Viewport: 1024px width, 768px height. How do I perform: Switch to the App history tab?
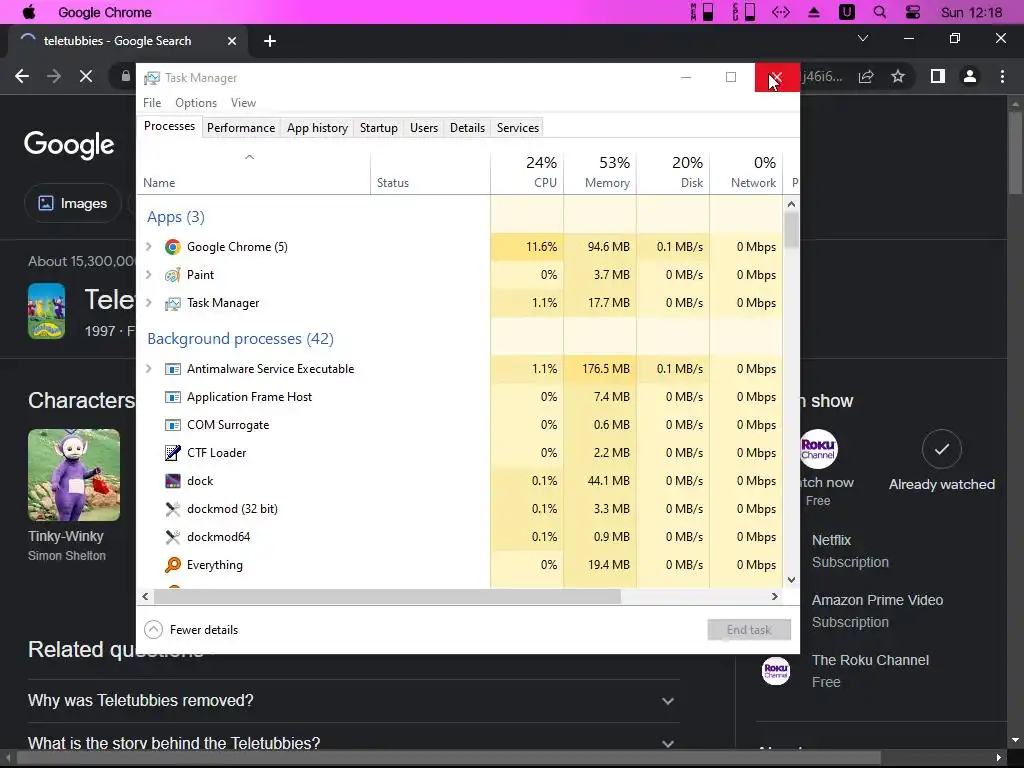(317, 128)
